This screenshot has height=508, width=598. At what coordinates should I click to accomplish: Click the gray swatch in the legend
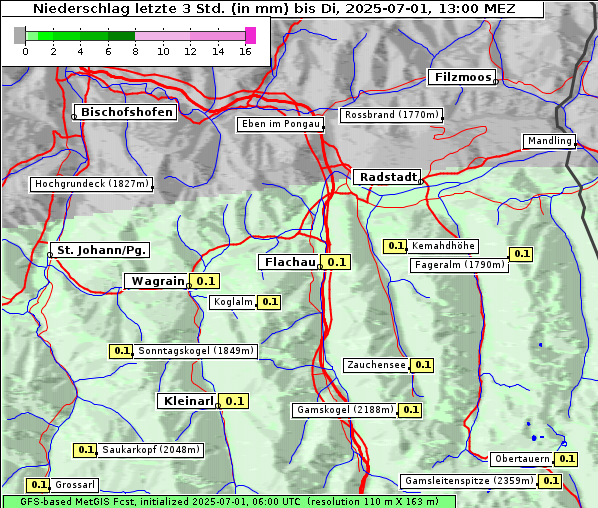click(x=19, y=35)
